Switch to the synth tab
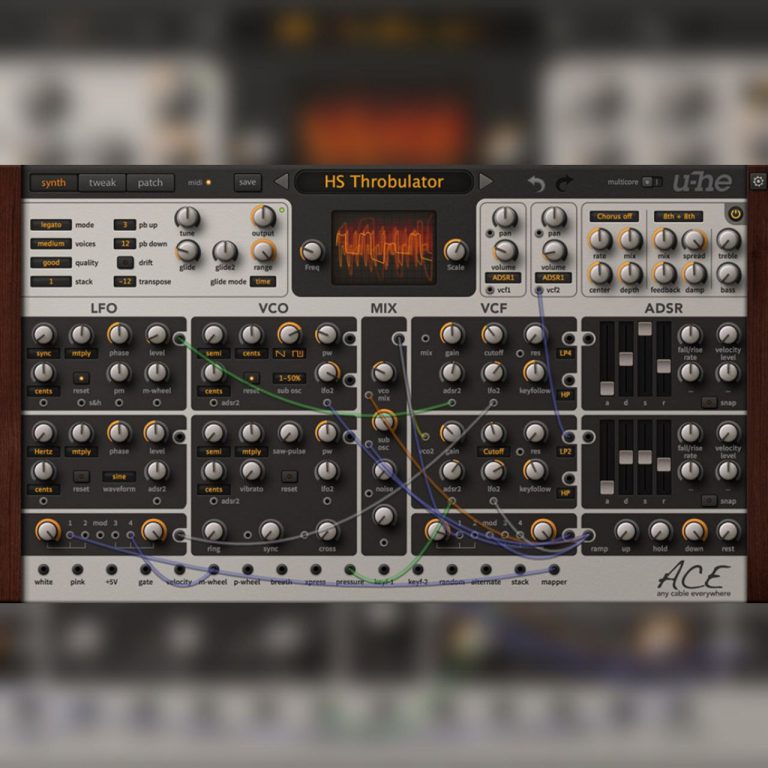This screenshot has width=768, height=768. (x=53, y=183)
